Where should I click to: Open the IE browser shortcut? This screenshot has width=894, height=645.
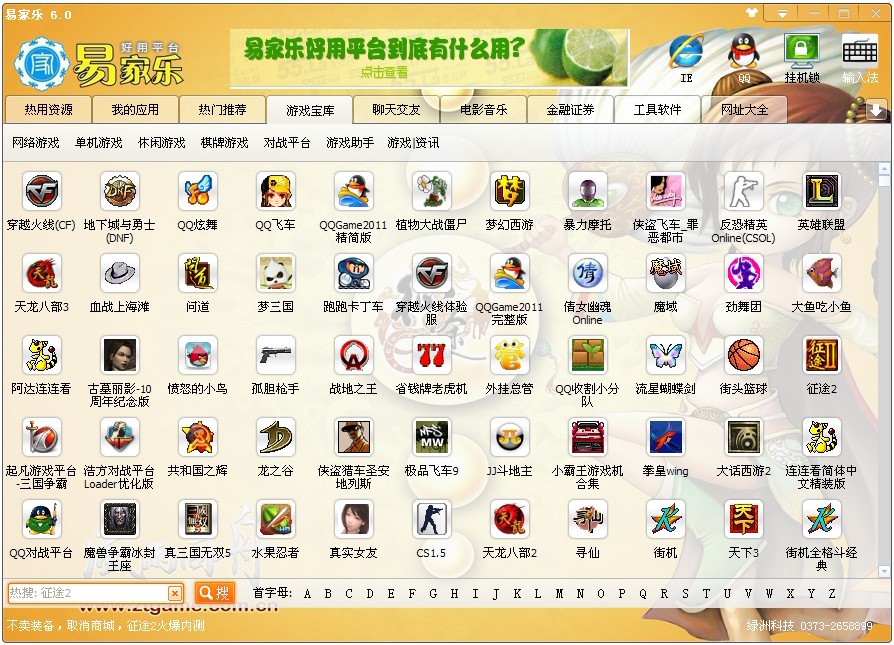686,58
